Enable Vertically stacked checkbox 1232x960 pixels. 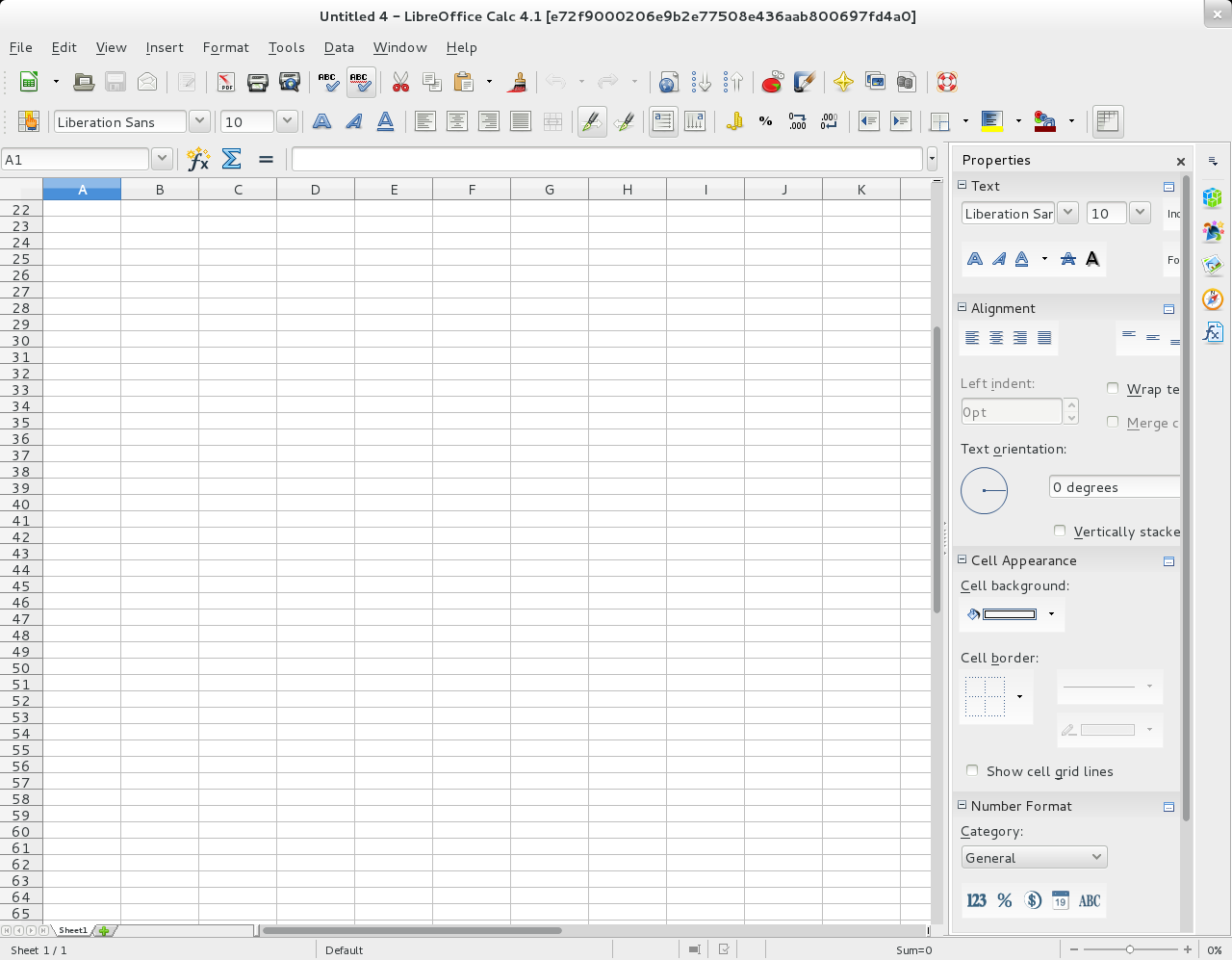[x=1060, y=531]
